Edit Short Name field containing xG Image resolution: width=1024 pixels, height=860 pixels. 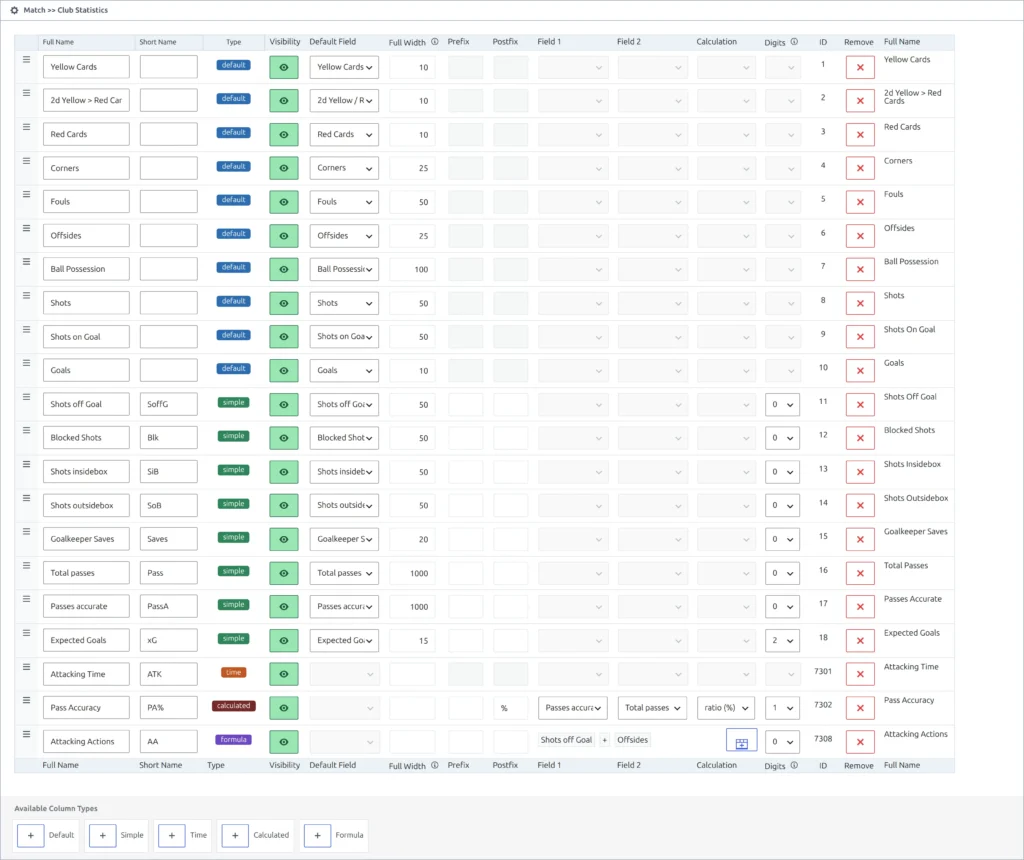click(168, 641)
